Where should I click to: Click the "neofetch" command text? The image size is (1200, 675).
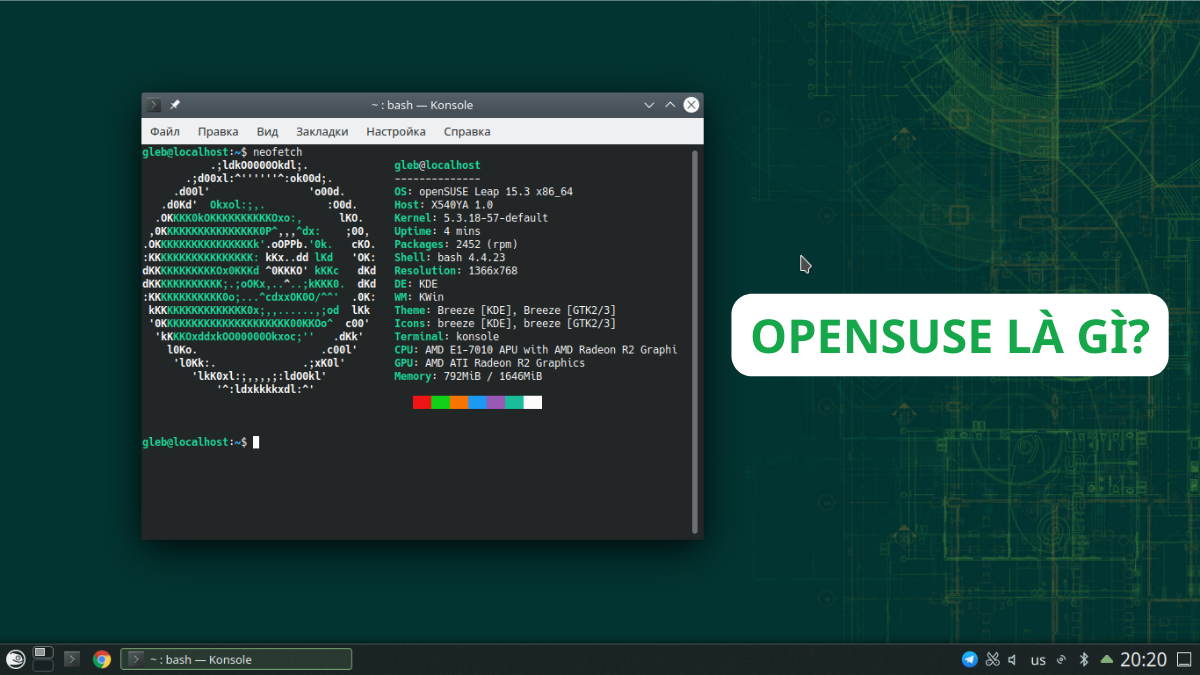pos(277,152)
